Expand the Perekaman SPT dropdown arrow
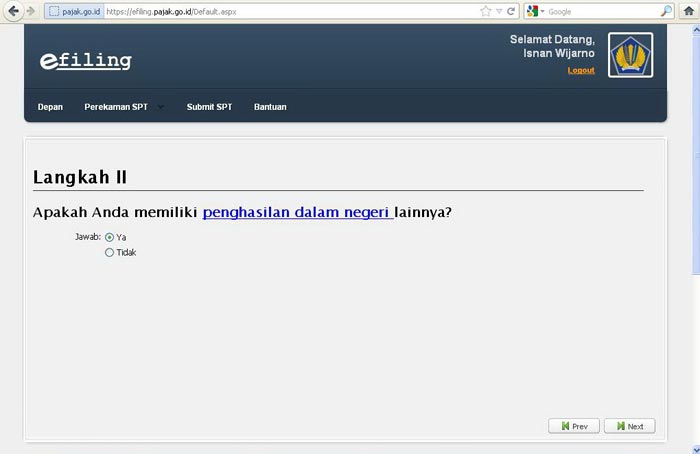The width and height of the screenshot is (700, 454). [161, 107]
